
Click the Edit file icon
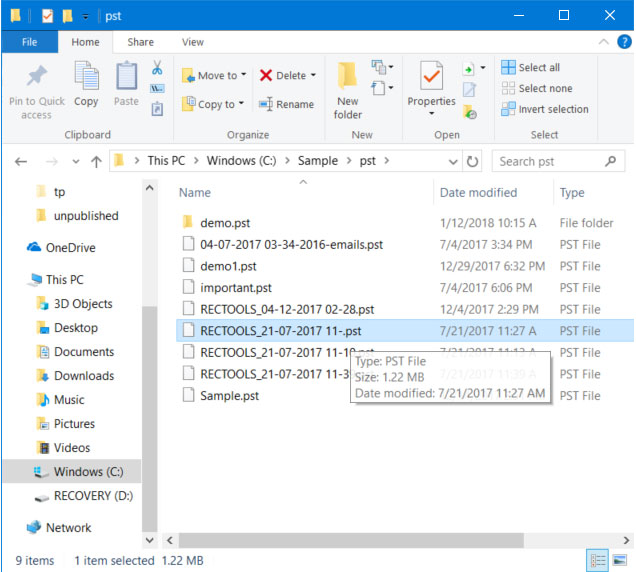[x=469, y=90]
